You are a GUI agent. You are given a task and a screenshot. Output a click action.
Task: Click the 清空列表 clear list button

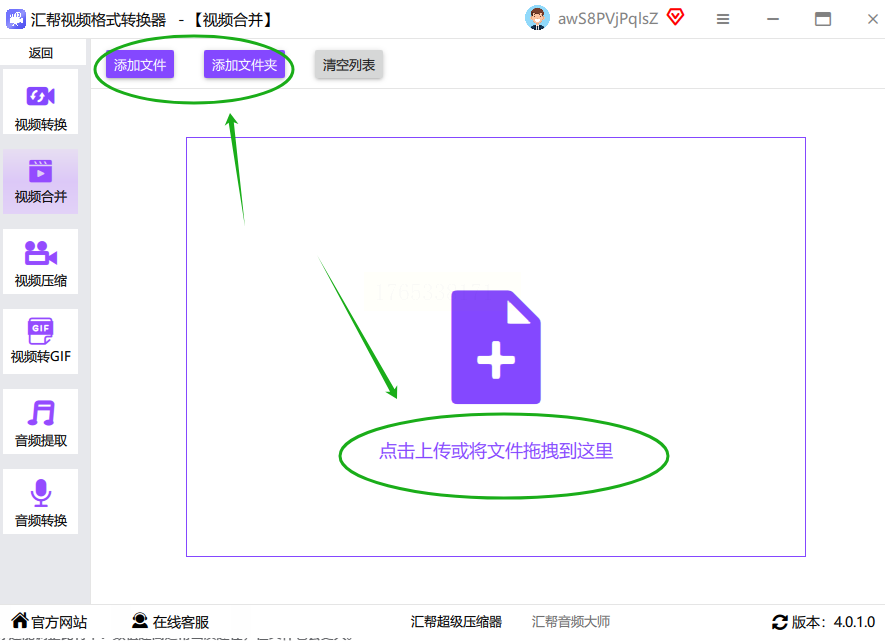pos(349,65)
